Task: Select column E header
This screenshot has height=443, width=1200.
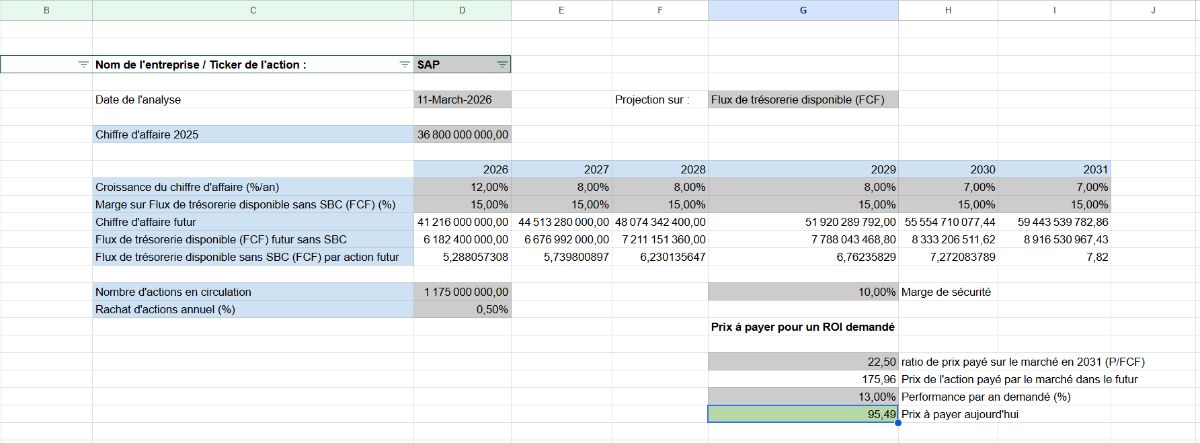Action: pyautogui.click(x=560, y=10)
